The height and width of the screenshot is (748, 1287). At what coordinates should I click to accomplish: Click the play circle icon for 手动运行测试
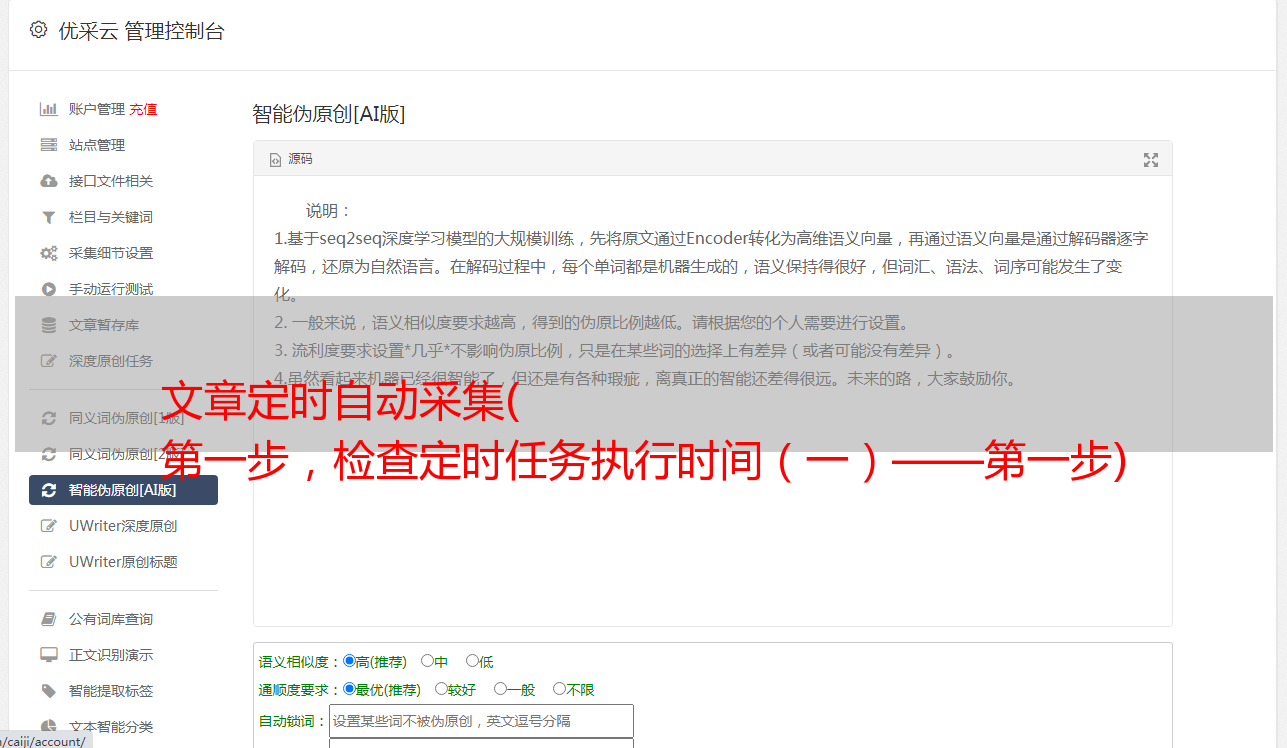coord(48,289)
